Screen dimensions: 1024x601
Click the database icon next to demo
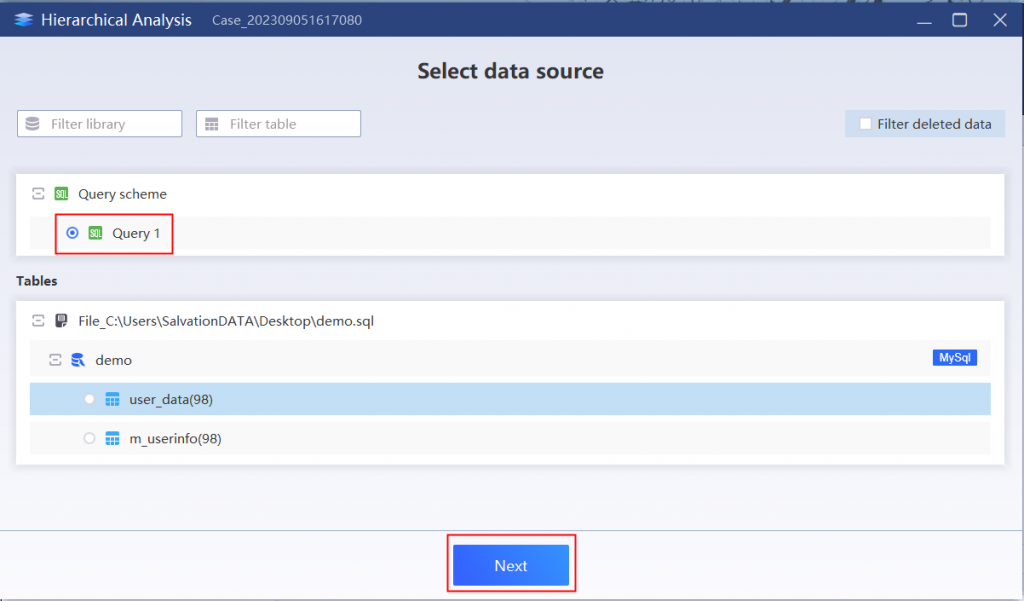(x=78, y=360)
